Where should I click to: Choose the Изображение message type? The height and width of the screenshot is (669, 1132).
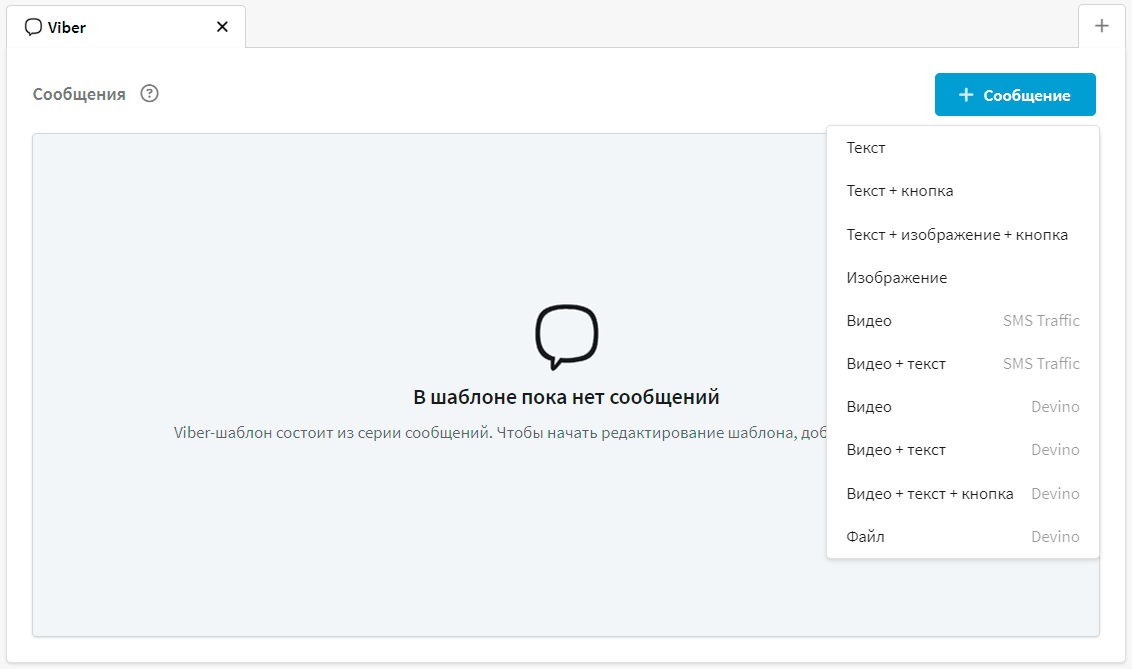point(963,278)
